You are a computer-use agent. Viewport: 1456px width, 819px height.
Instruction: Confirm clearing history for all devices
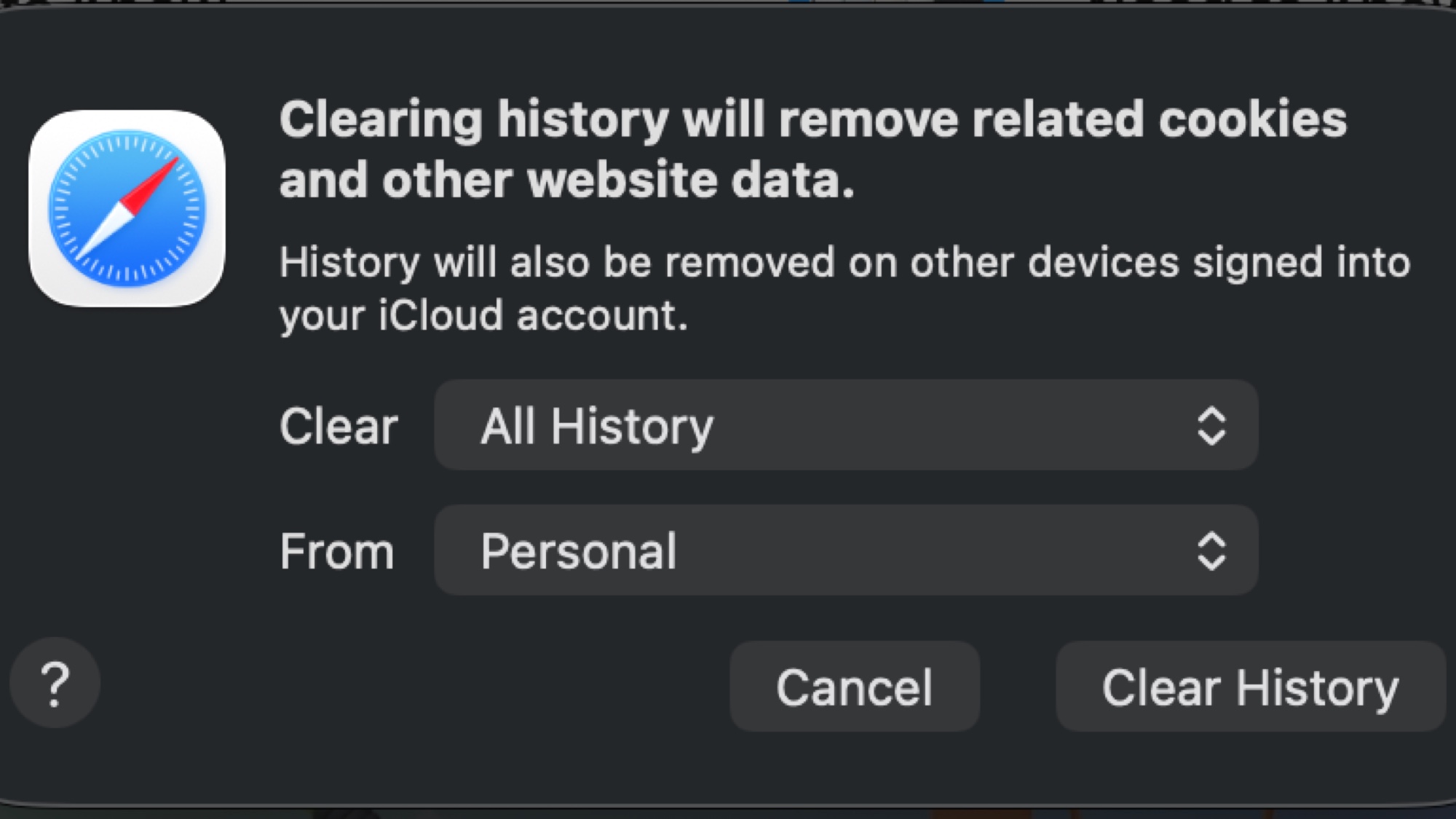tap(1251, 687)
